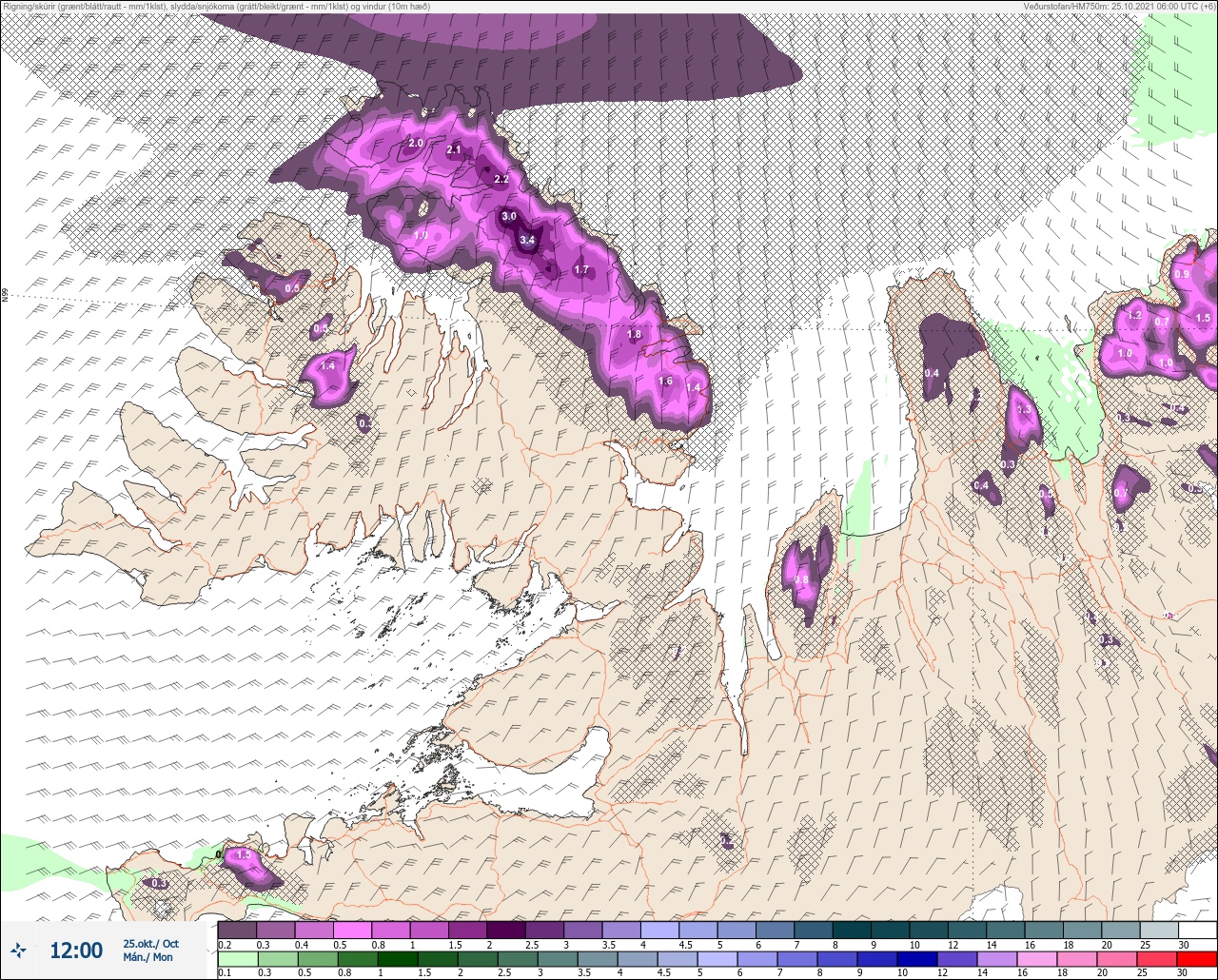The height and width of the screenshot is (980, 1218).
Task: Click the '0.2' label under the top legend row
Action: [225, 944]
